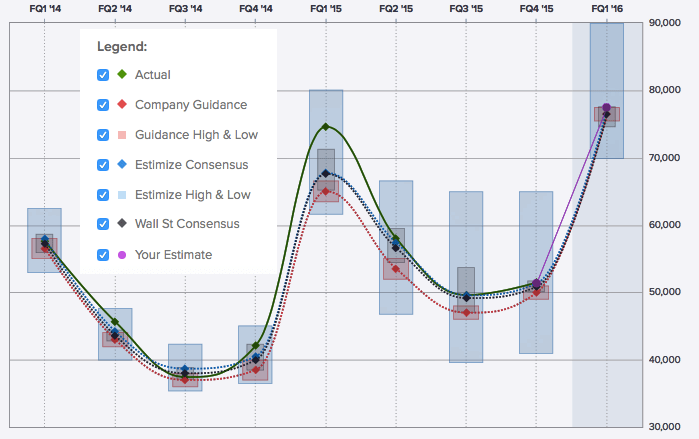The width and height of the screenshot is (699, 439).
Task: Click the purple circle Your Estimate legend icon
Action: tap(121, 254)
